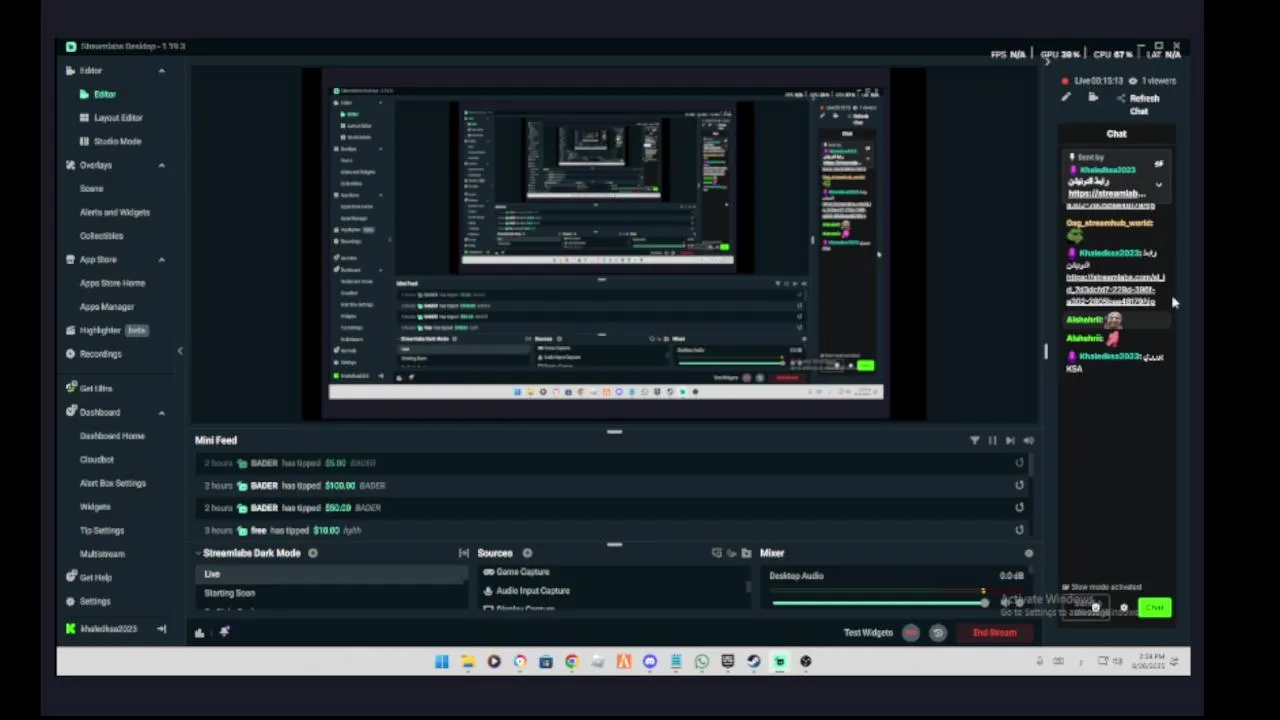Image resolution: width=1280 pixels, height=720 pixels.
Task: Toggle the replay buffer button
Action: (938, 632)
